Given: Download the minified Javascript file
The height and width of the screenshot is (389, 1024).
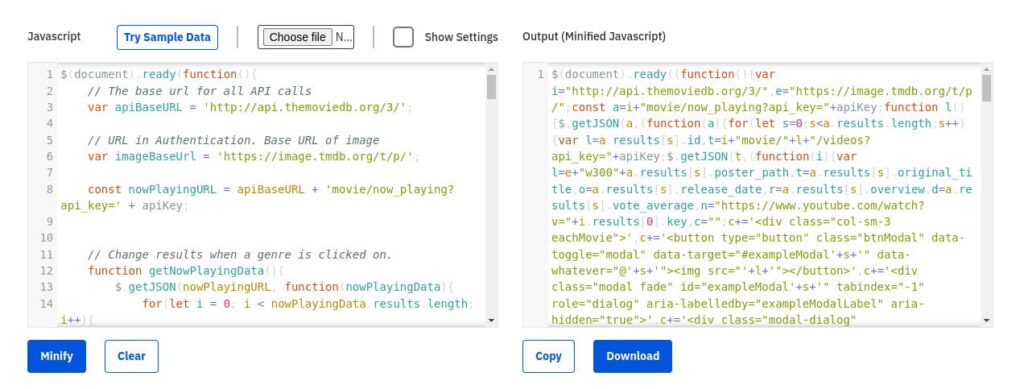Looking at the screenshot, I should pos(632,356).
